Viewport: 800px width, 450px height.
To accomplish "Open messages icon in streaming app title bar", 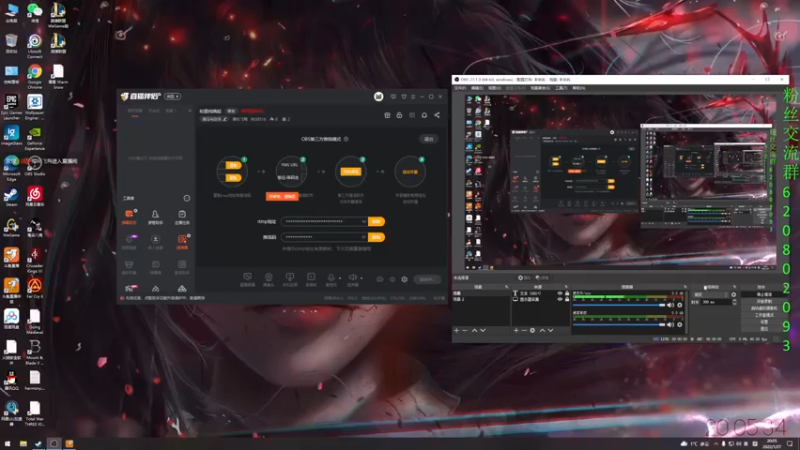I will coord(393,96).
